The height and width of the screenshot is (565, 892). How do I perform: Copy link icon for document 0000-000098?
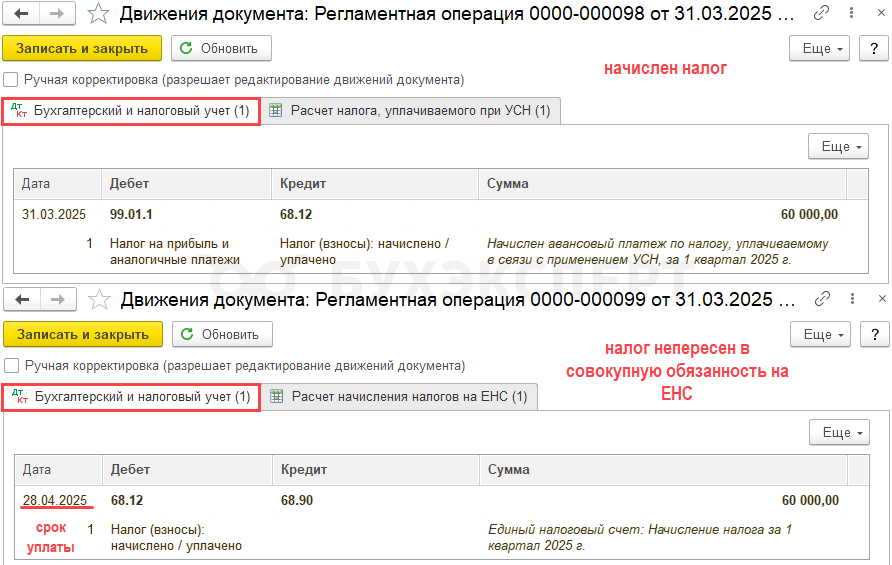(821, 13)
